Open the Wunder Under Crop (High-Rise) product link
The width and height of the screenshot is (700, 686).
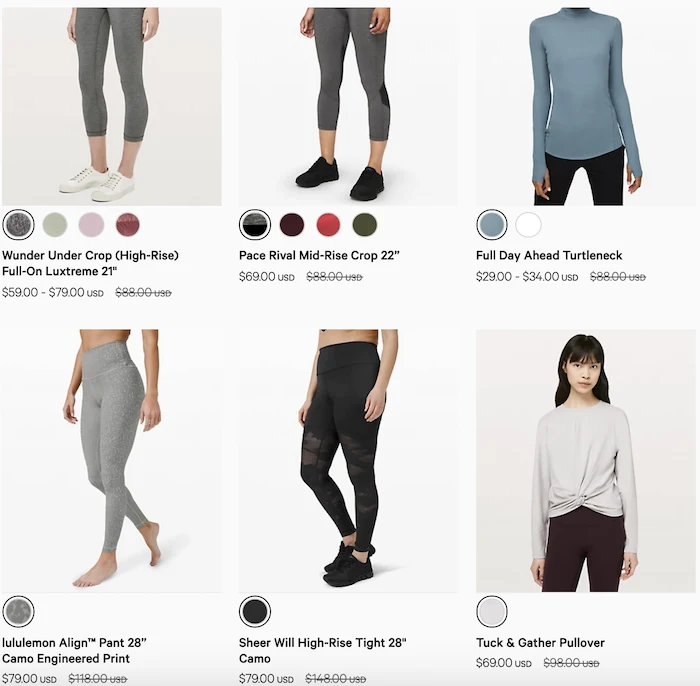pyautogui.click(x=90, y=263)
